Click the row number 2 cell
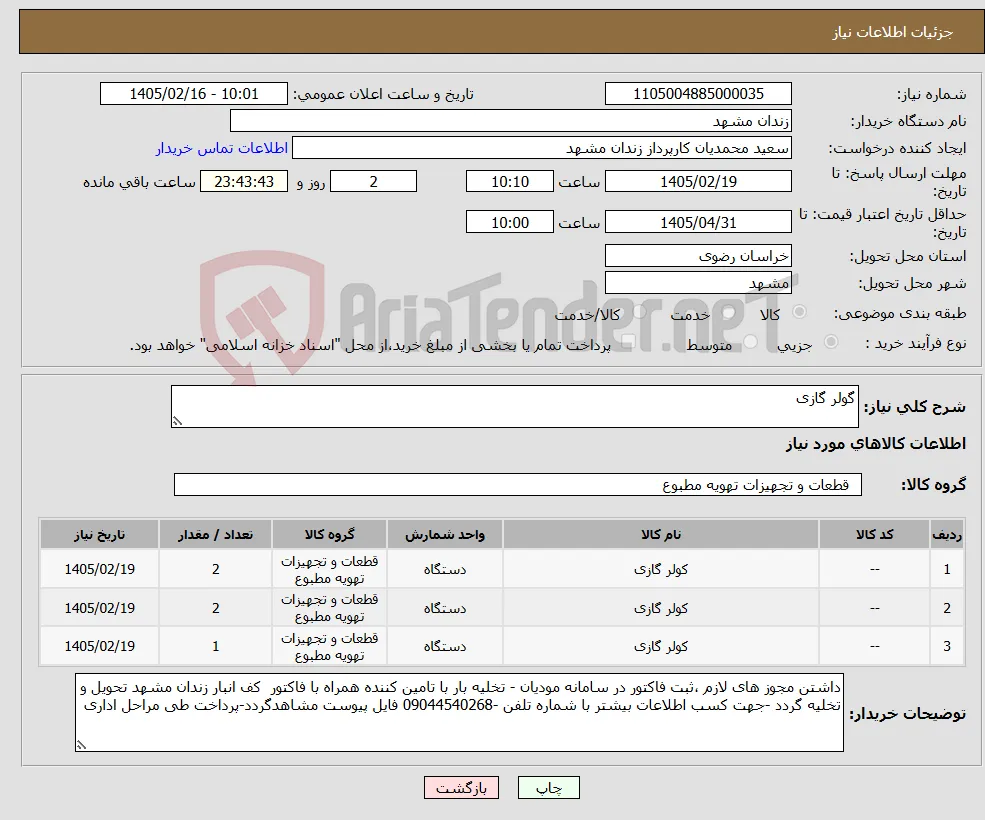985x820 pixels. pyautogui.click(x=947, y=608)
